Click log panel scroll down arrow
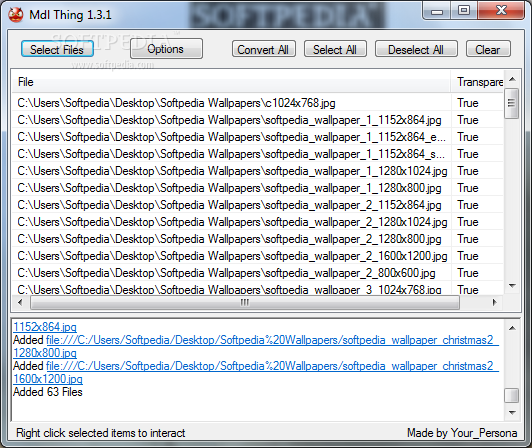 (x=512, y=413)
